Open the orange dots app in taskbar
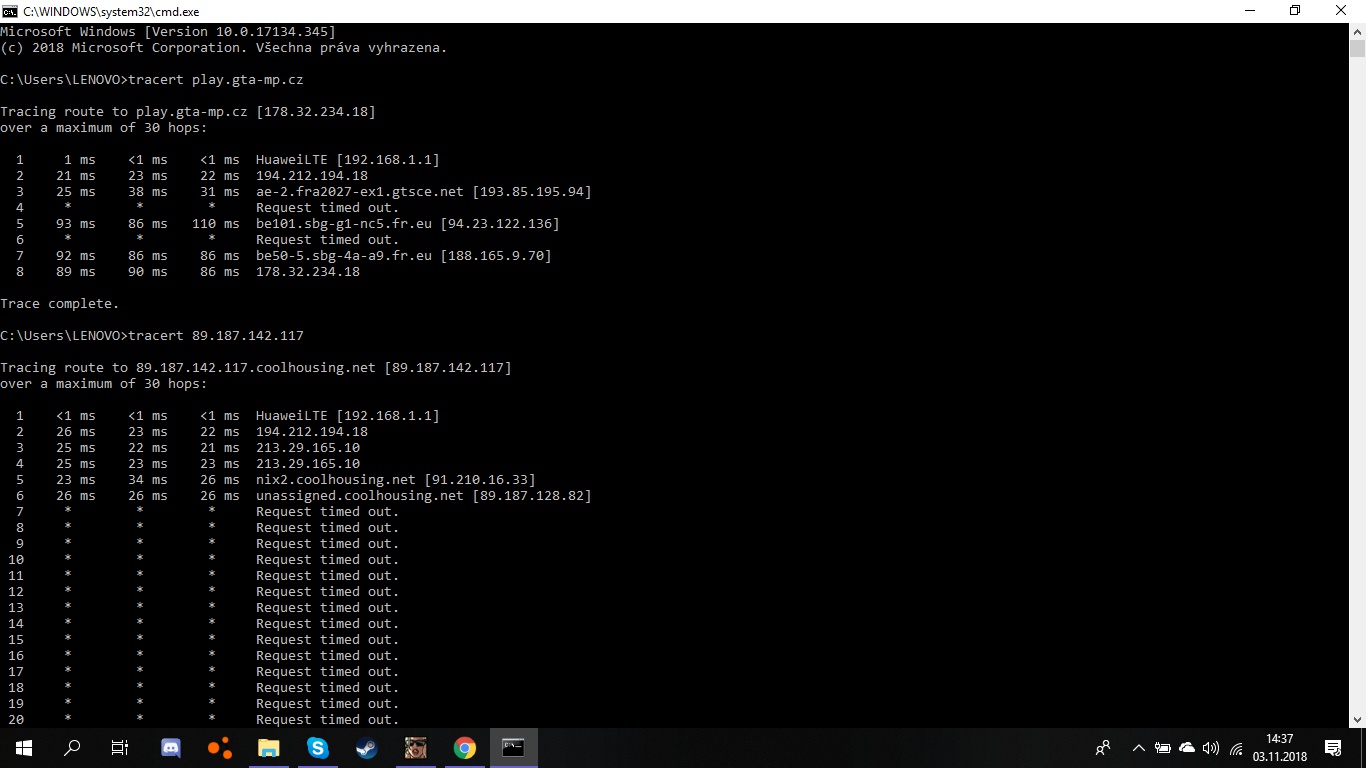1366x768 pixels. (220, 748)
